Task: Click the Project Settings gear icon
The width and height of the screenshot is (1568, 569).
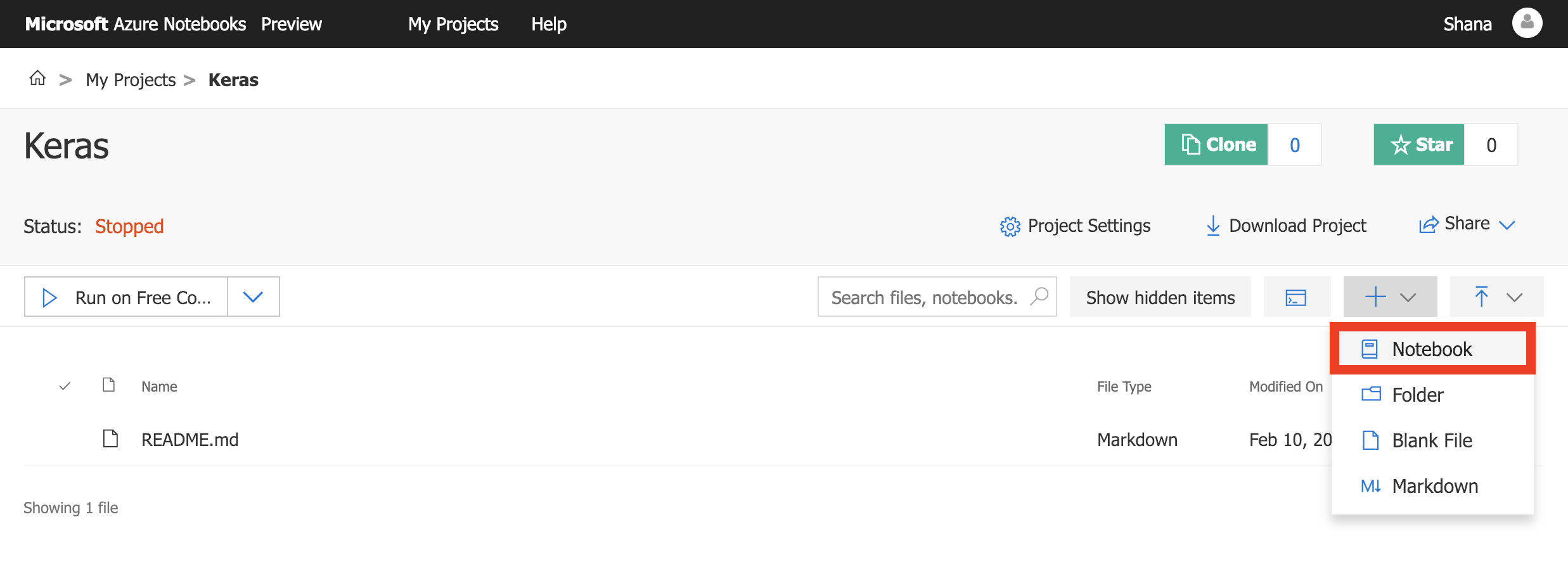Action: [1010, 226]
